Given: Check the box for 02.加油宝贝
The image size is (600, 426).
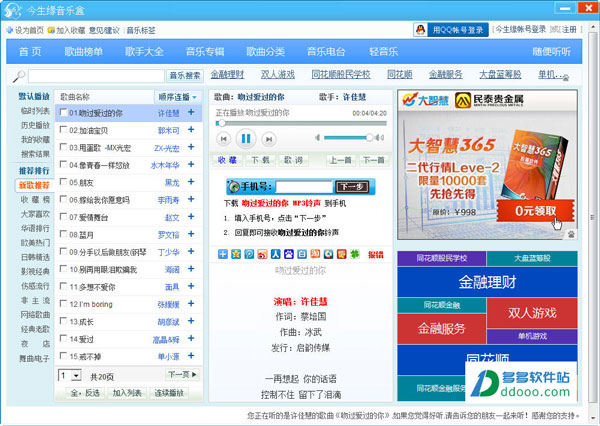Looking at the screenshot, I should point(64,130).
